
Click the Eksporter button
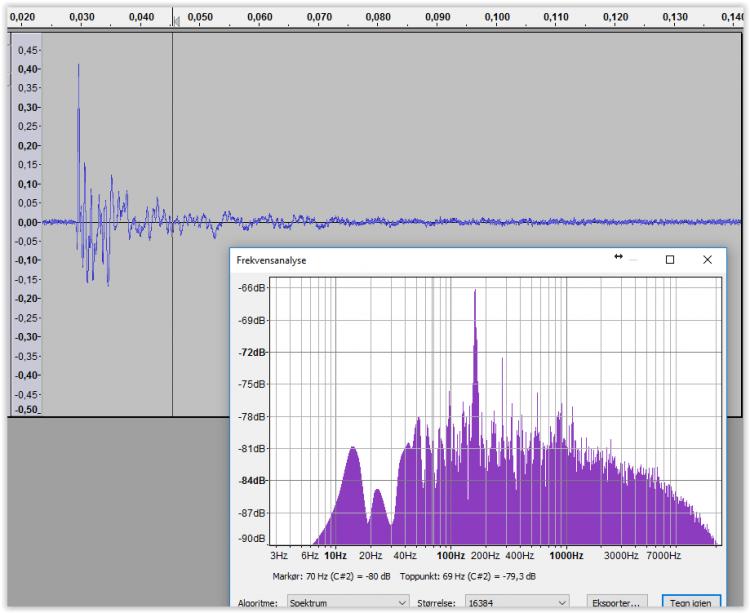[616, 603]
